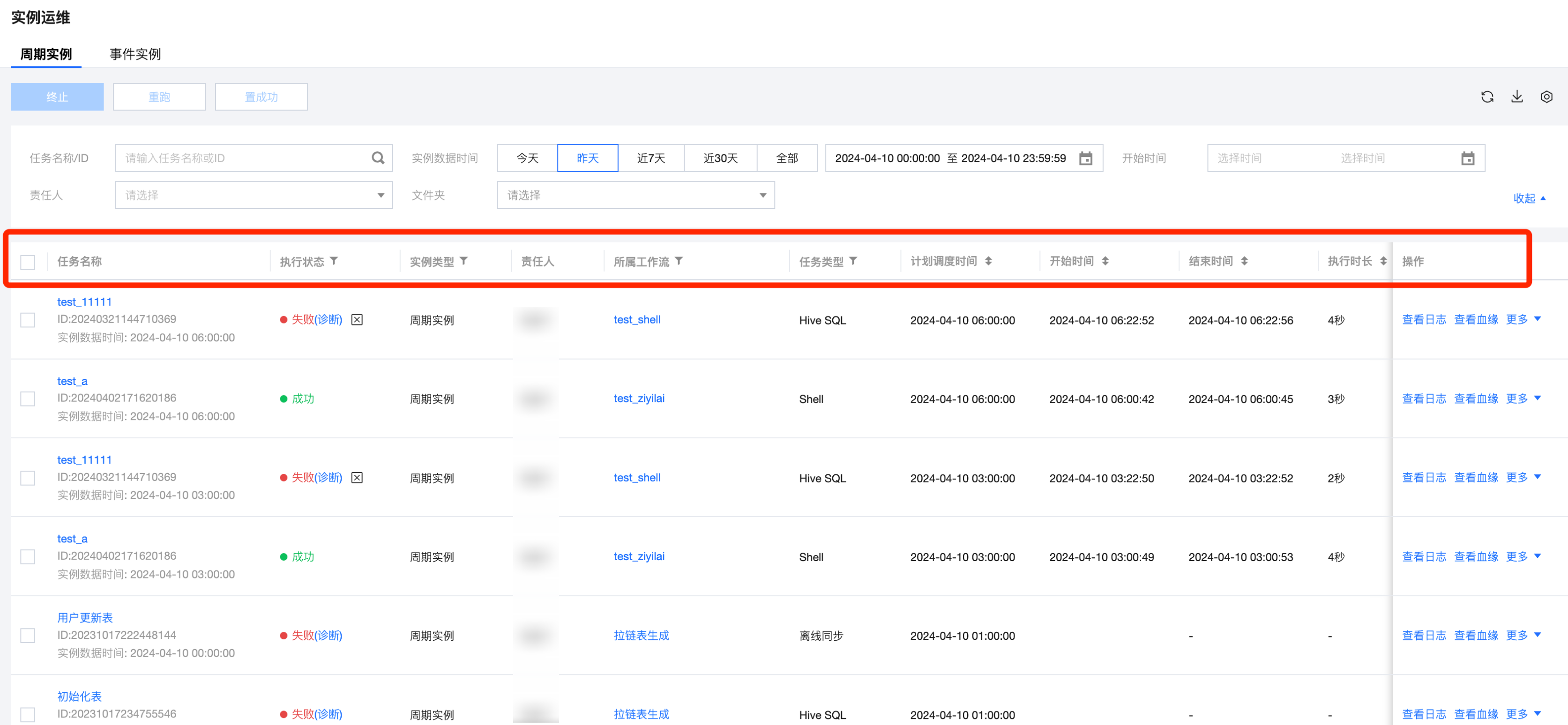Viewport: 1568px width, 725px height.
Task: Click the search icon in task name field
Action: [x=378, y=158]
